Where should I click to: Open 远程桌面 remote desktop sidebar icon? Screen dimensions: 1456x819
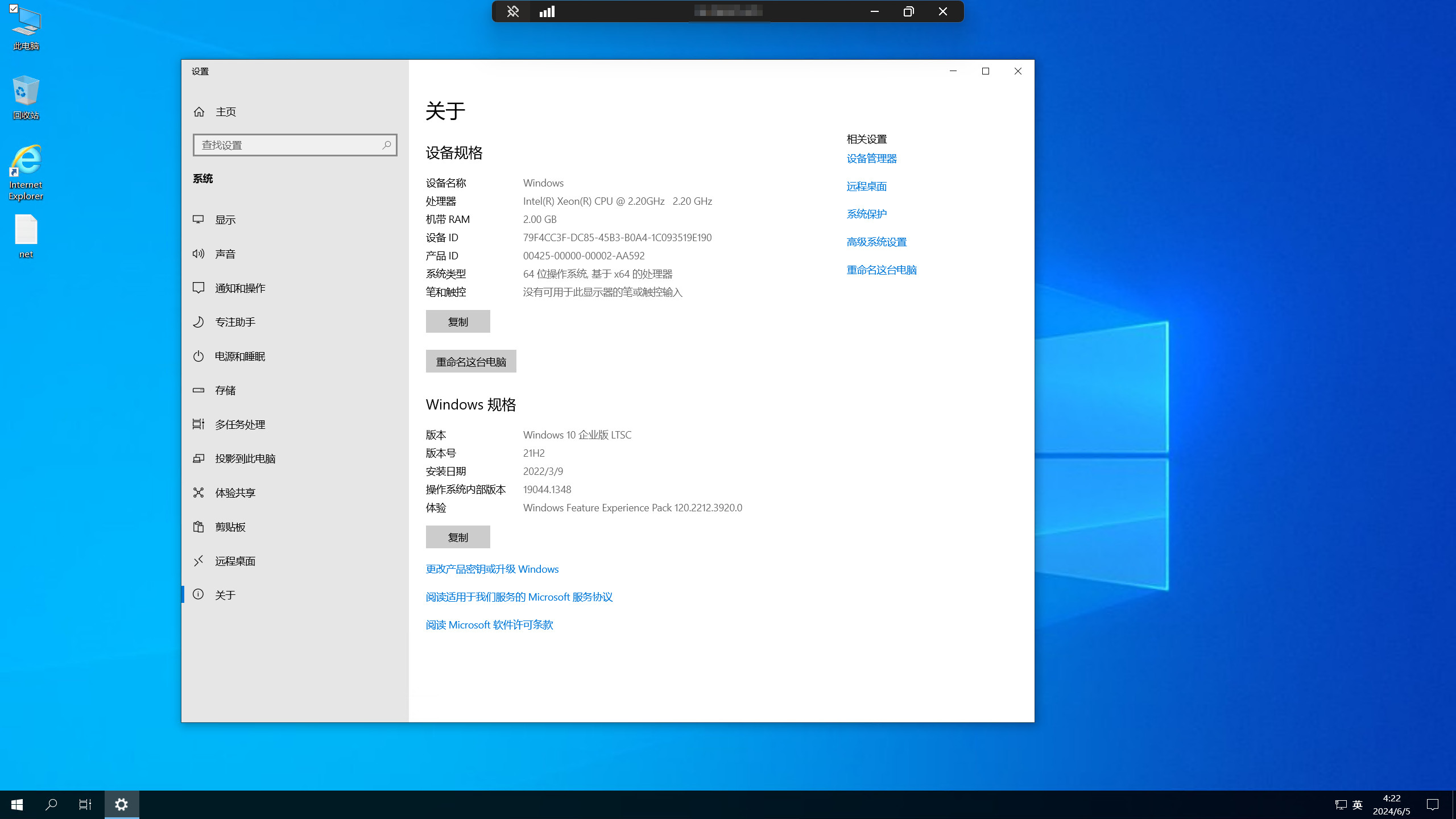click(198, 561)
